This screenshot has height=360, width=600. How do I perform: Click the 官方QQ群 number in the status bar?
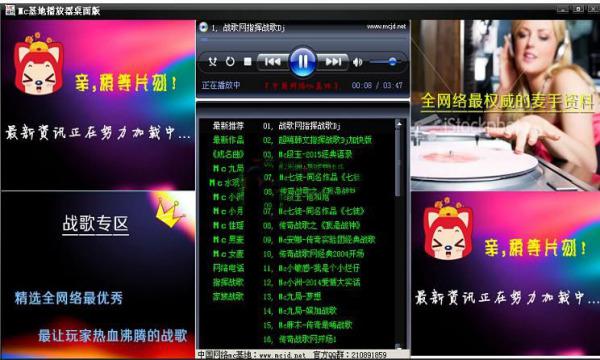point(349,355)
